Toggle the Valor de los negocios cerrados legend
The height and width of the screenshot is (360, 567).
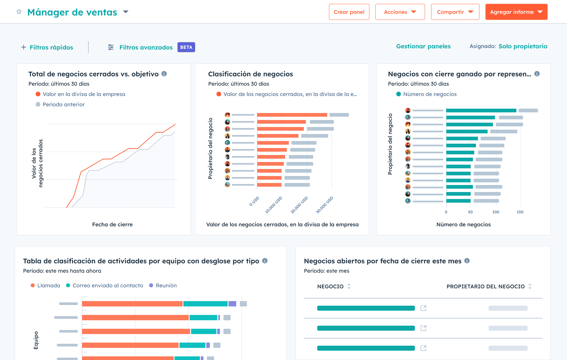286,94
